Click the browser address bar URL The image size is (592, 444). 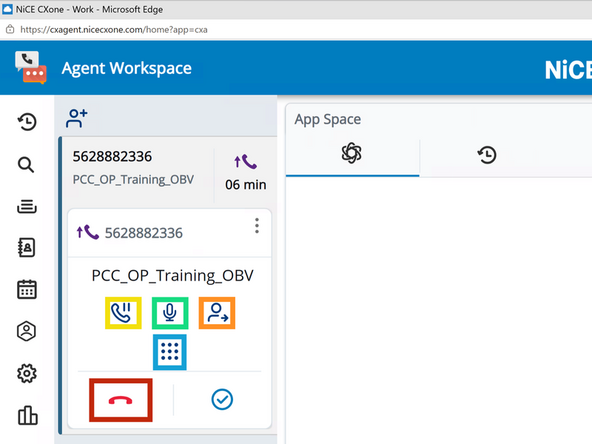(x=114, y=29)
